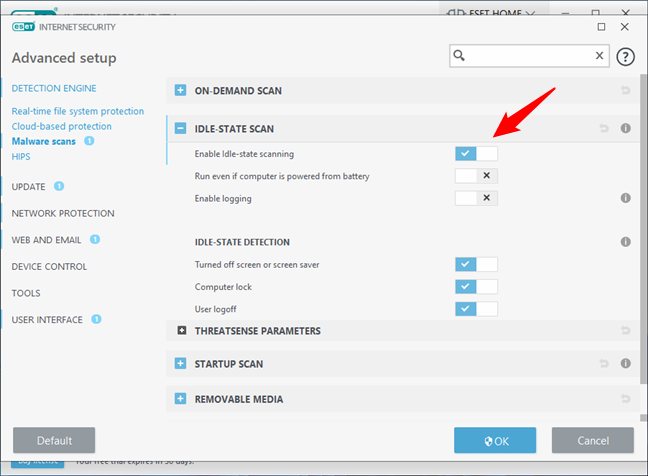This screenshot has height=476, width=648.
Task: Toggle User logoff detection switch
Action: (x=476, y=309)
